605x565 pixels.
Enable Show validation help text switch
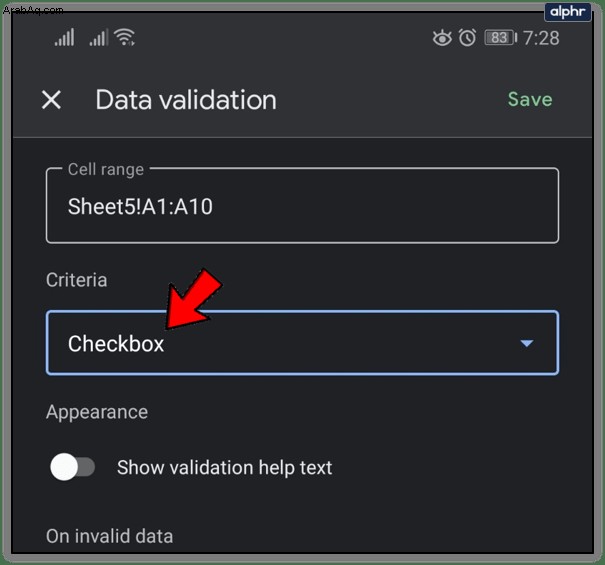pos(72,467)
